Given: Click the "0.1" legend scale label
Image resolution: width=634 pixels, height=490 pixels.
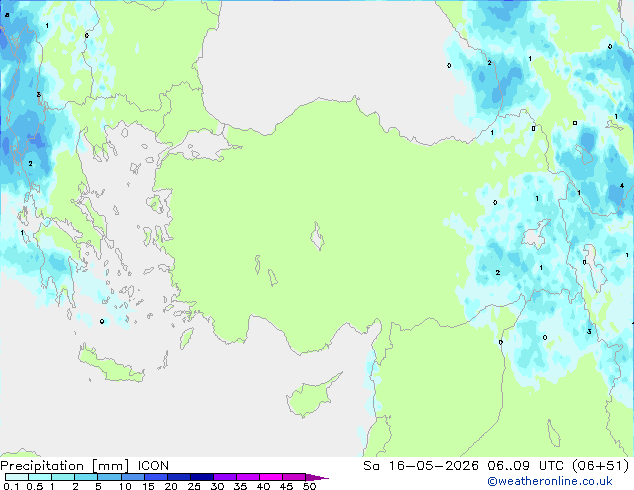Looking at the screenshot, I should [11, 486].
